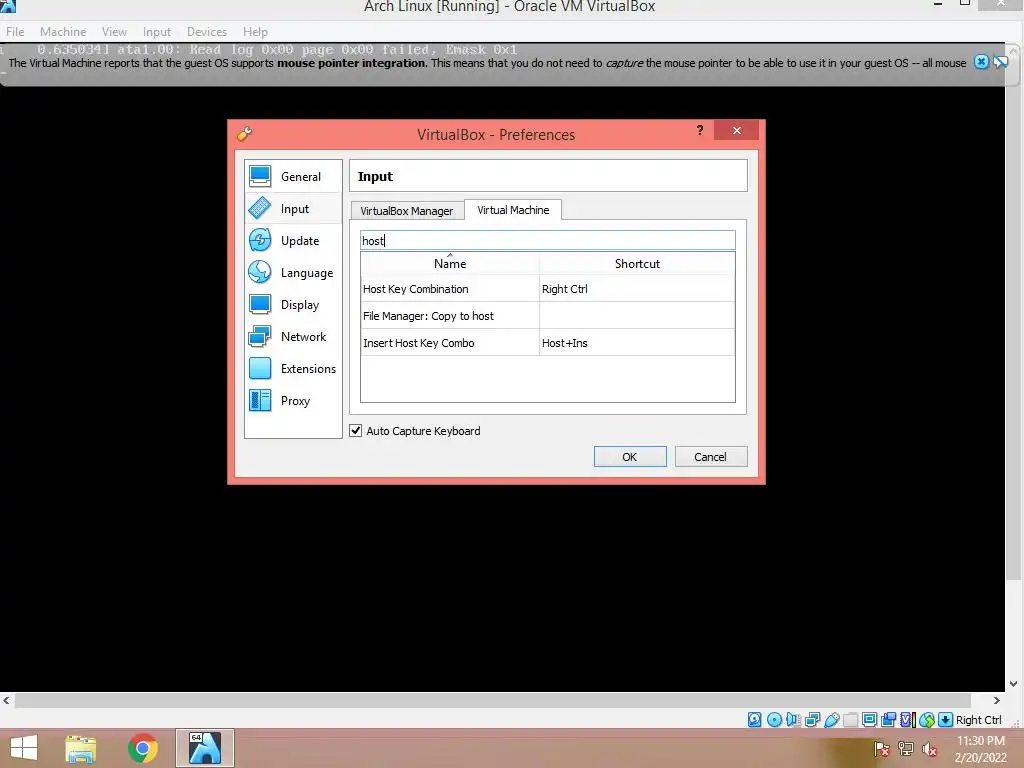Click the General monitor icon in sidebar

coord(260,176)
